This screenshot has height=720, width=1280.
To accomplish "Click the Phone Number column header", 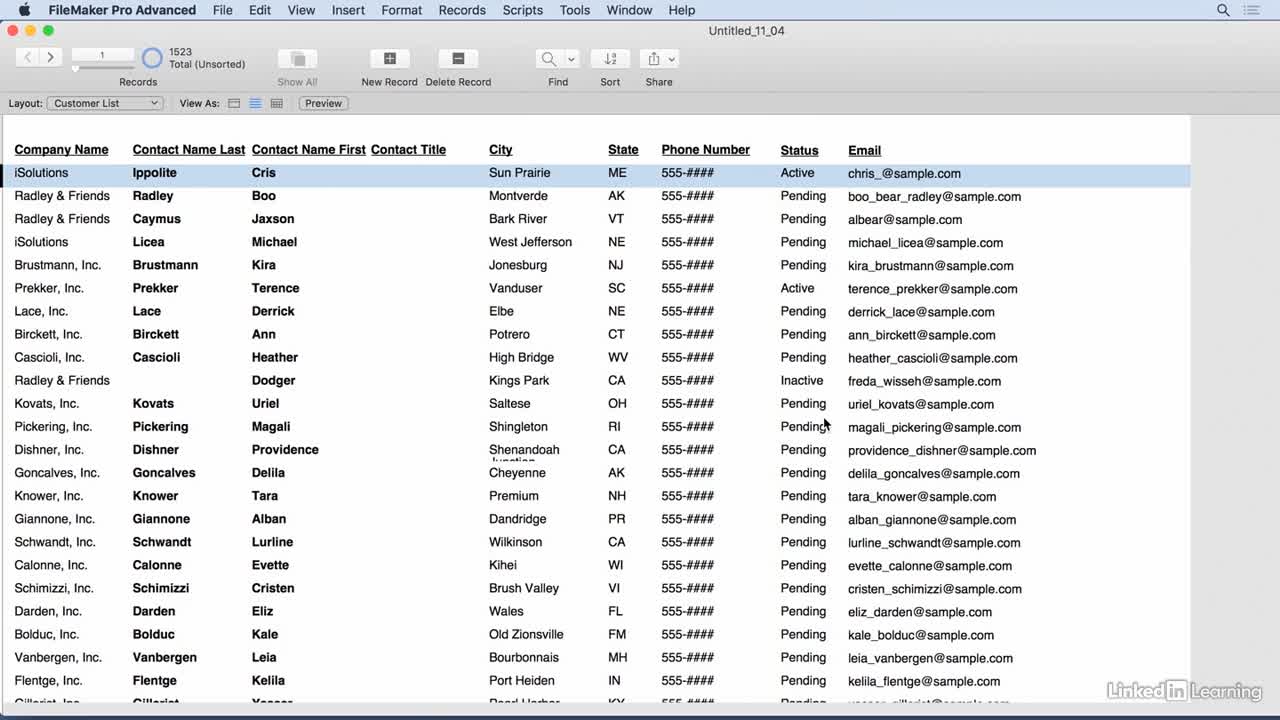I will pos(706,150).
